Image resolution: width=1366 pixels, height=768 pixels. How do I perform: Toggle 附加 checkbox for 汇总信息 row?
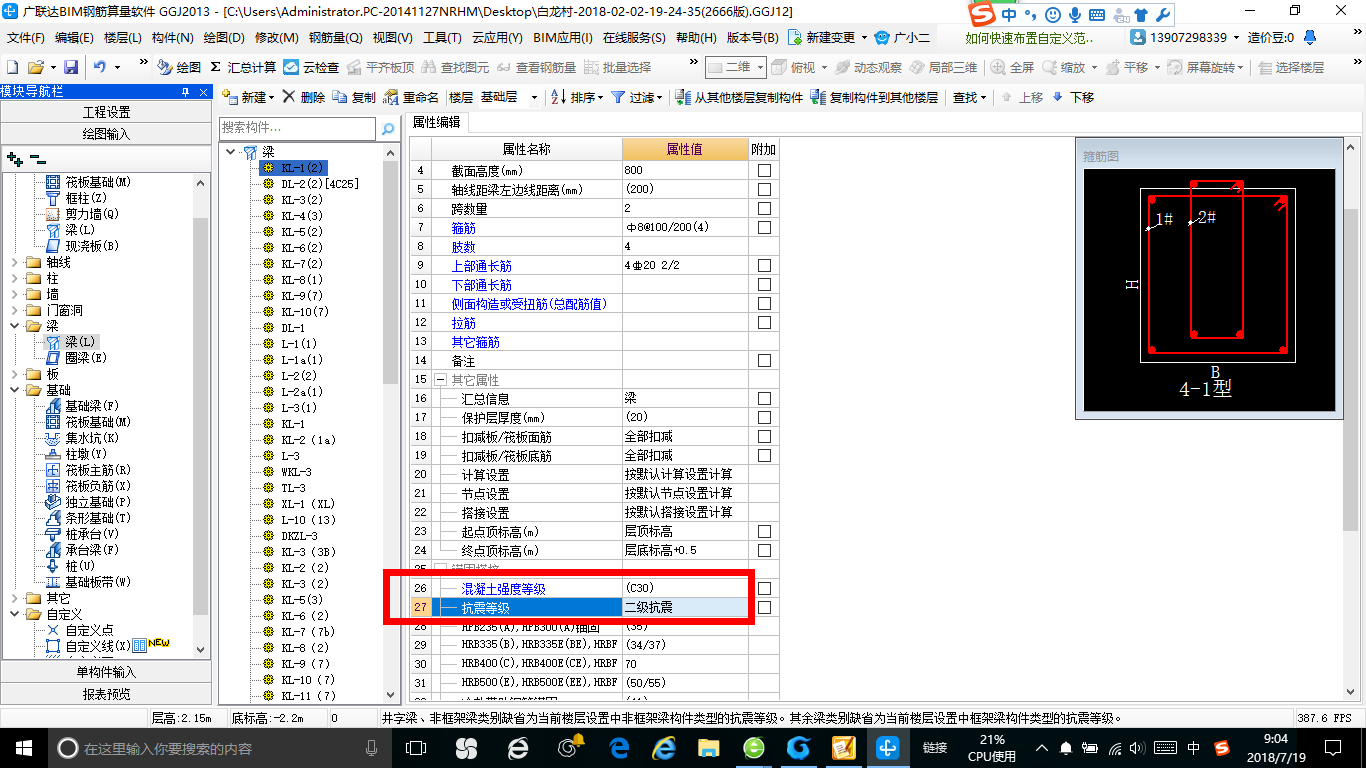[764, 399]
